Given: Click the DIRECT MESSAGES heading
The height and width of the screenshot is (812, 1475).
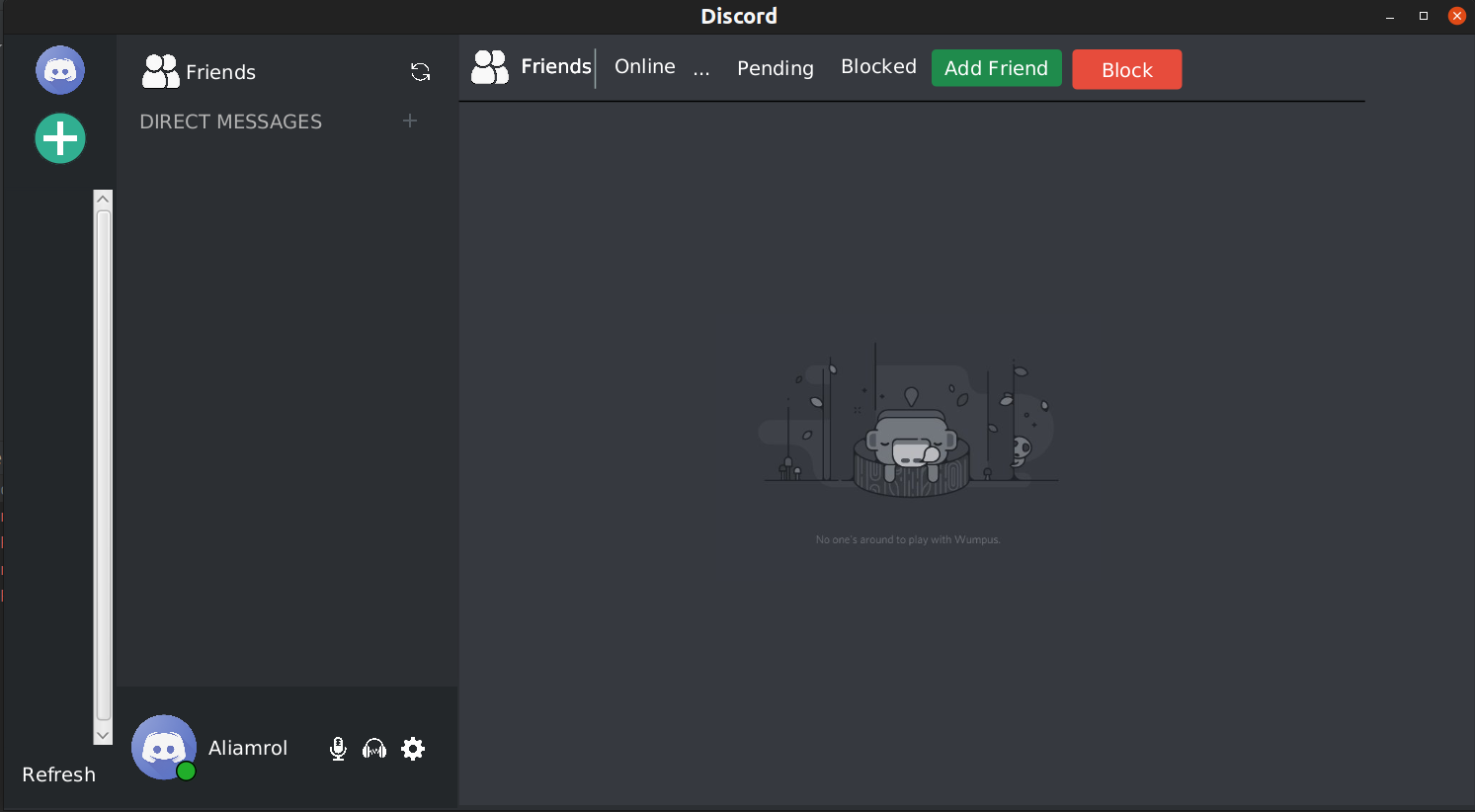Looking at the screenshot, I should click(231, 122).
